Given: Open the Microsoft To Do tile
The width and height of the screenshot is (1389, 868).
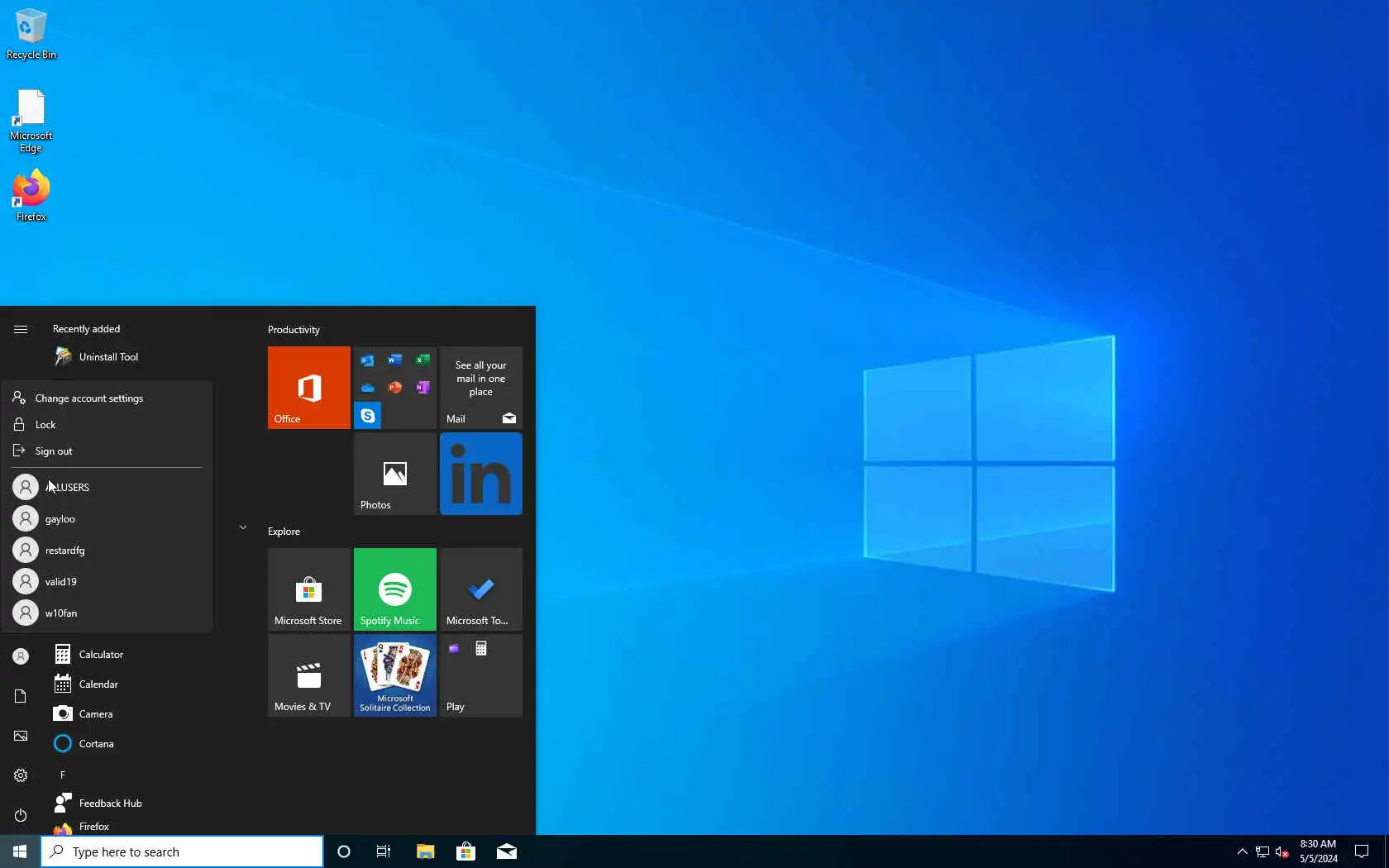Looking at the screenshot, I should pos(481,589).
